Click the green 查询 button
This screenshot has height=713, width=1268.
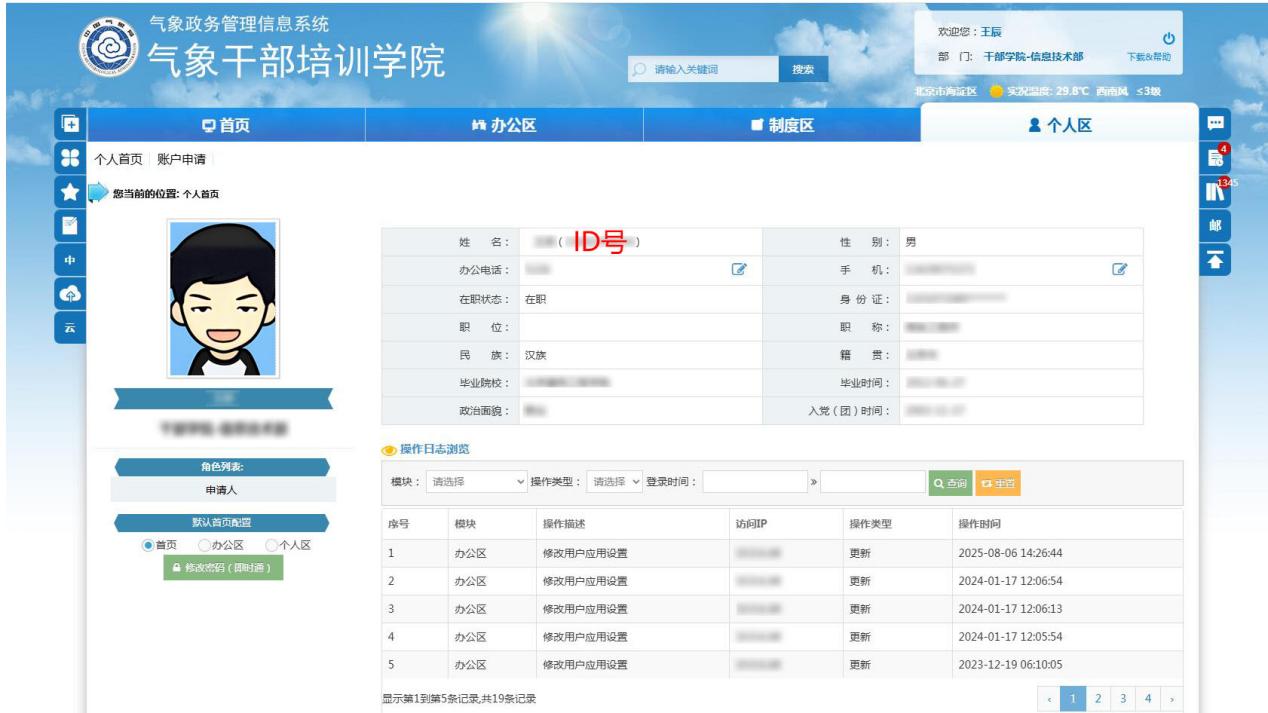[x=949, y=483]
